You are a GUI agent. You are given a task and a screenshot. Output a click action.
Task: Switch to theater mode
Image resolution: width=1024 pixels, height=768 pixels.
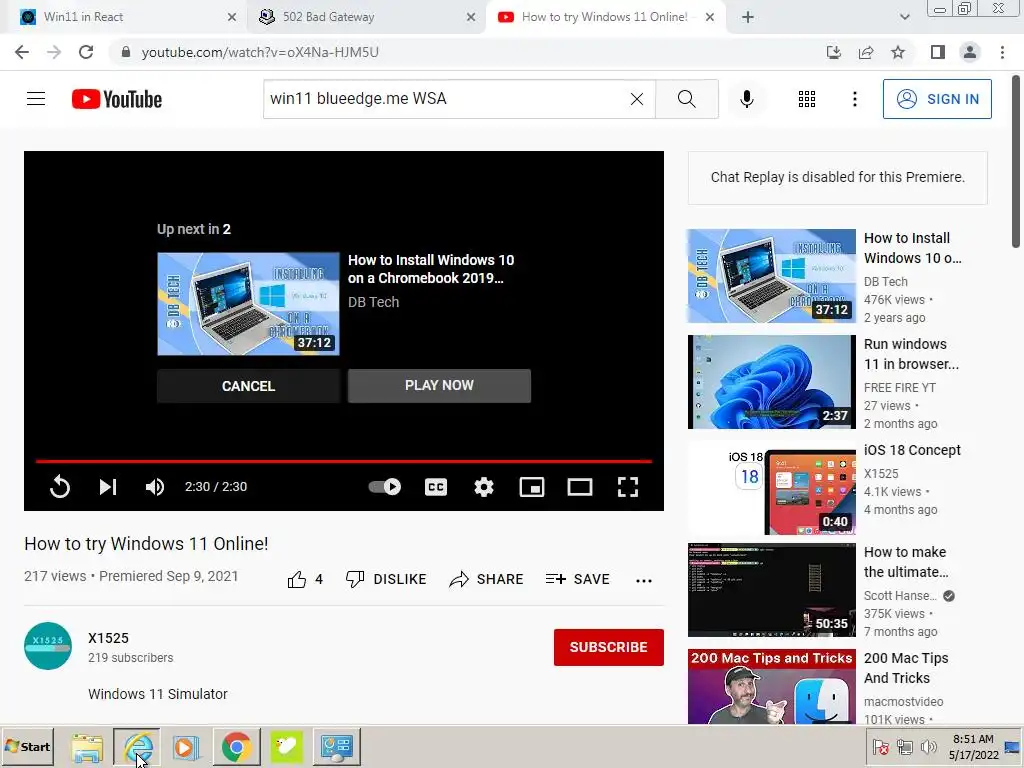(580, 487)
